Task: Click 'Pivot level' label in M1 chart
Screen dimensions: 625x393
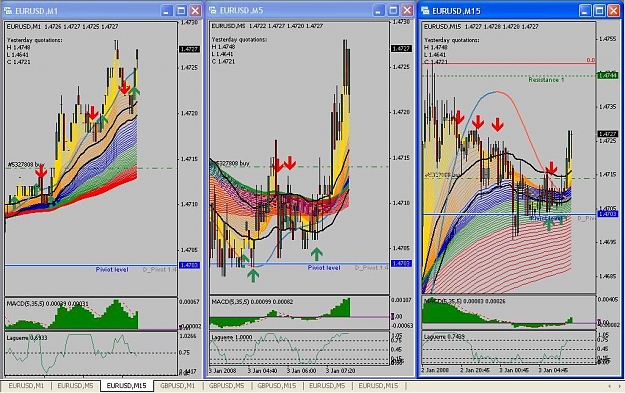Action: click(x=112, y=270)
